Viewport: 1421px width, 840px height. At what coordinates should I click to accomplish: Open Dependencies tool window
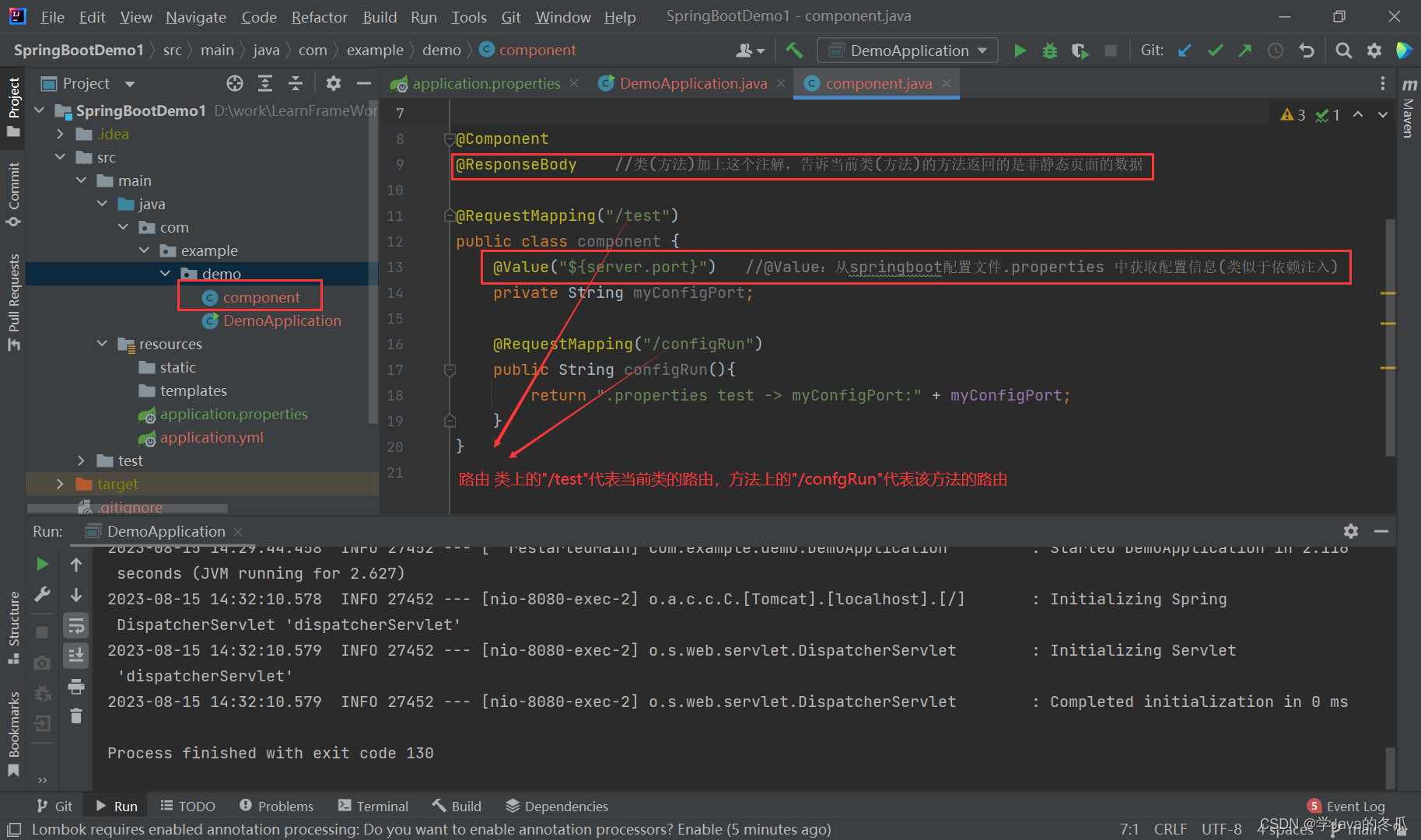coord(557,807)
